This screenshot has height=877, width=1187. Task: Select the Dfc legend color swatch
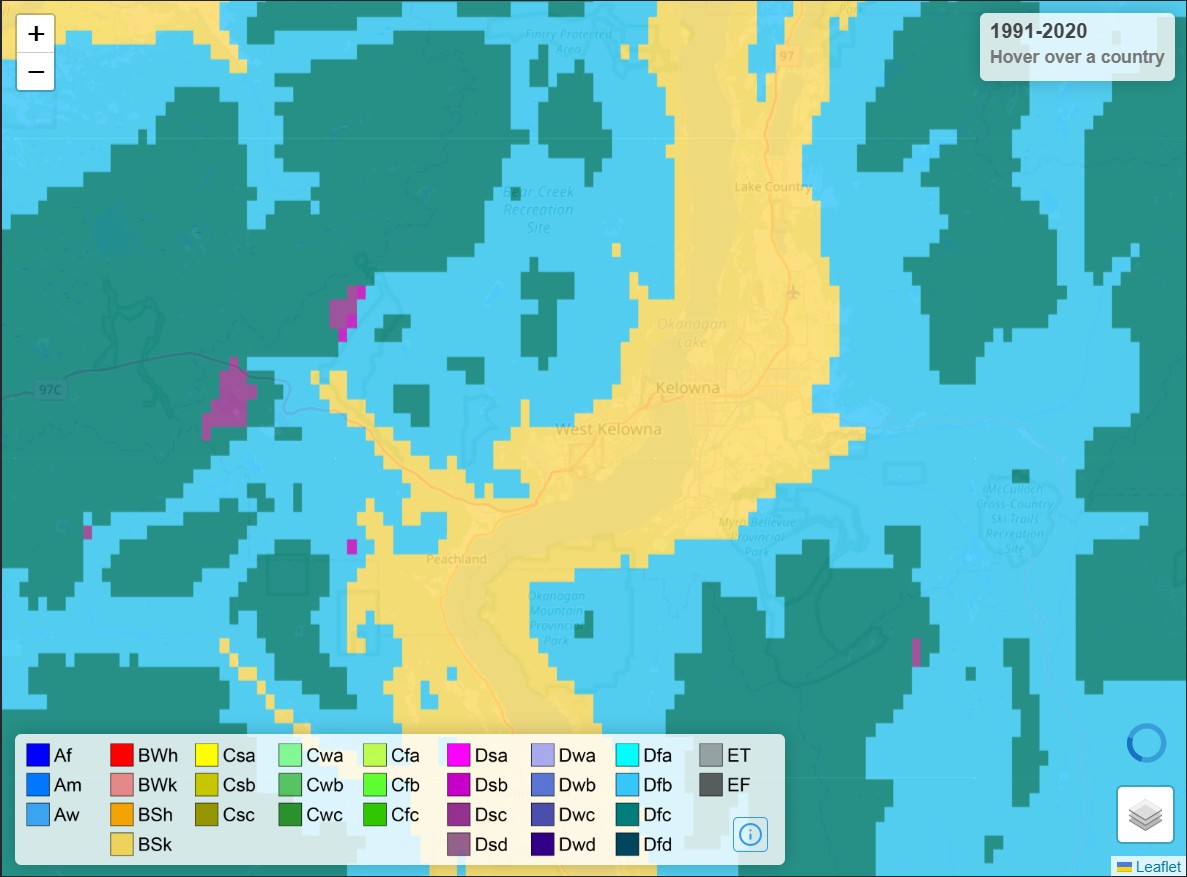[628, 815]
